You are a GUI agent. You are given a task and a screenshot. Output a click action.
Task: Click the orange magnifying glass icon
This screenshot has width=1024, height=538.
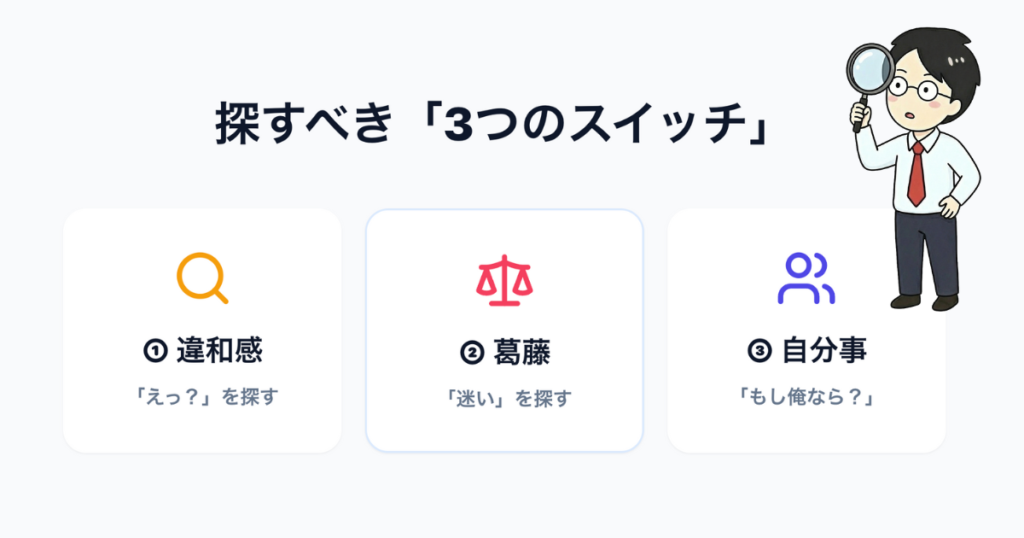click(x=201, y=277)
